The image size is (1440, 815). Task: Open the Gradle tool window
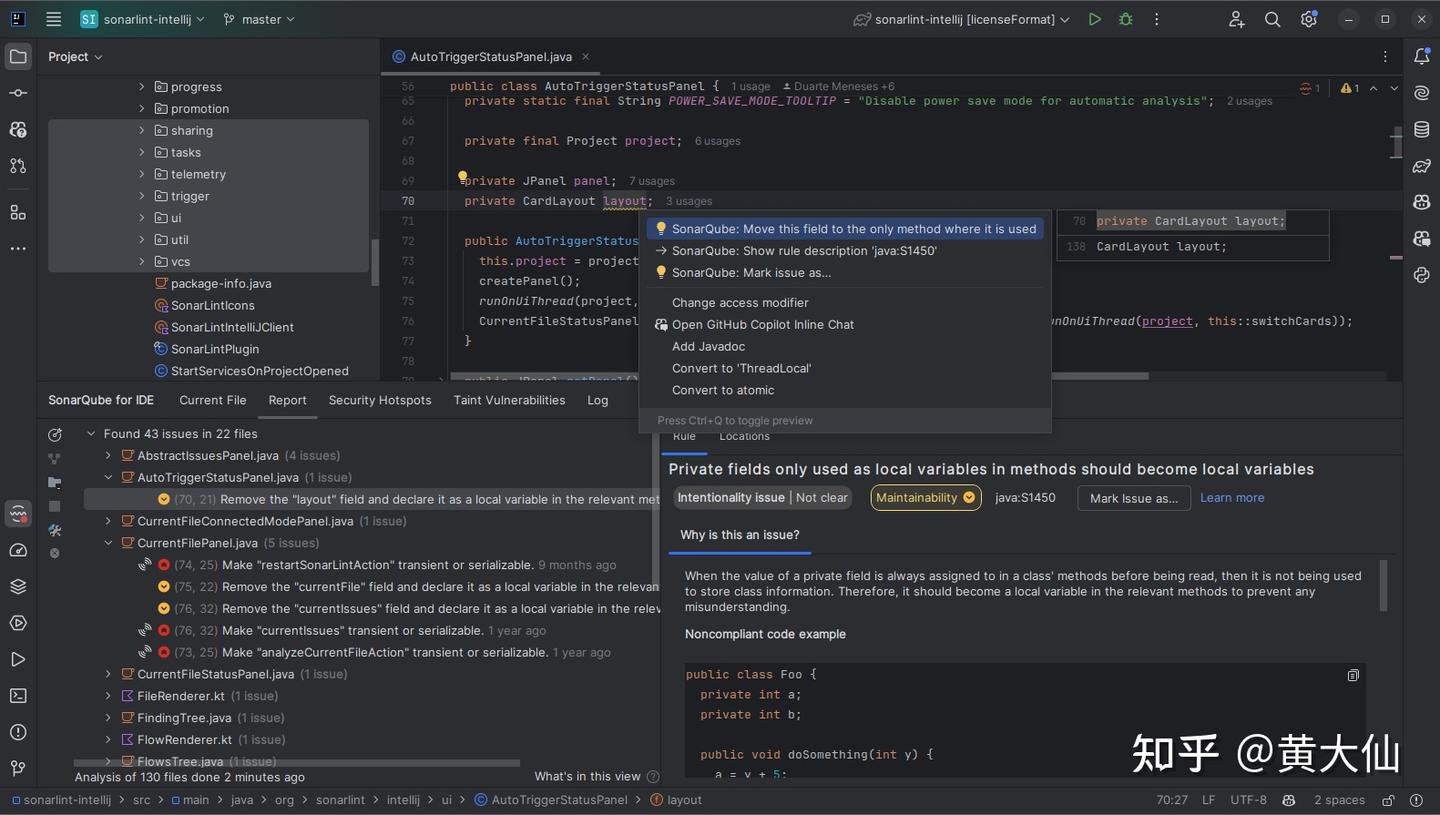click(1421, 165)
